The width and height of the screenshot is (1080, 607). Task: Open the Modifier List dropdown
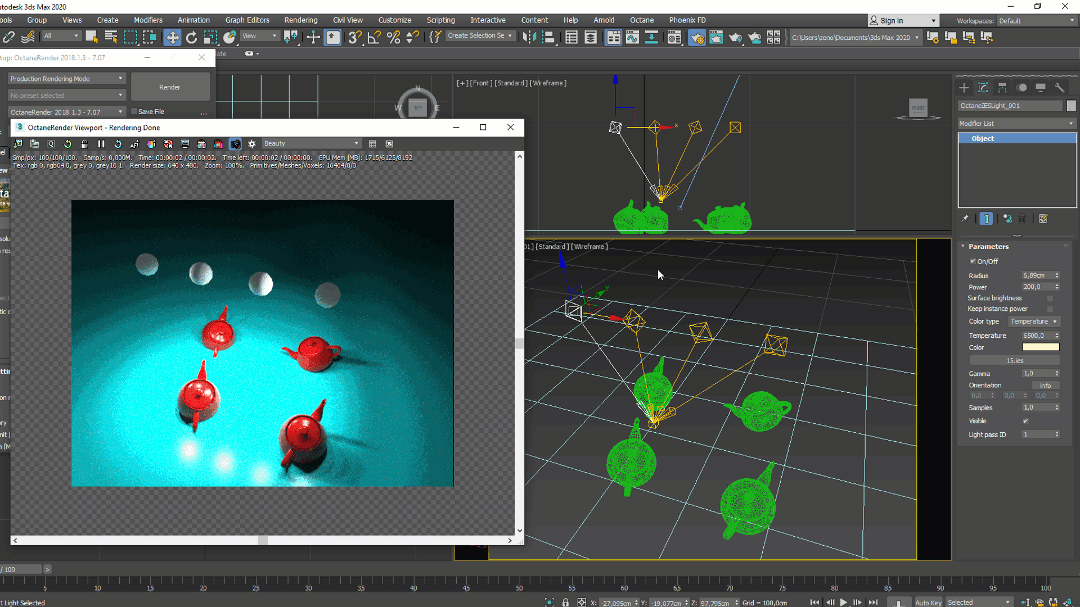[1017, 123]
